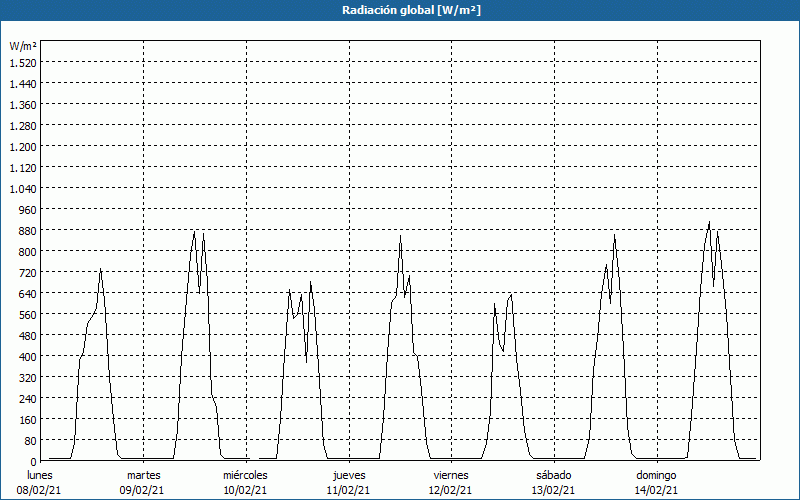Click the 'sábado' day label
800x500 pixels.
554,475
